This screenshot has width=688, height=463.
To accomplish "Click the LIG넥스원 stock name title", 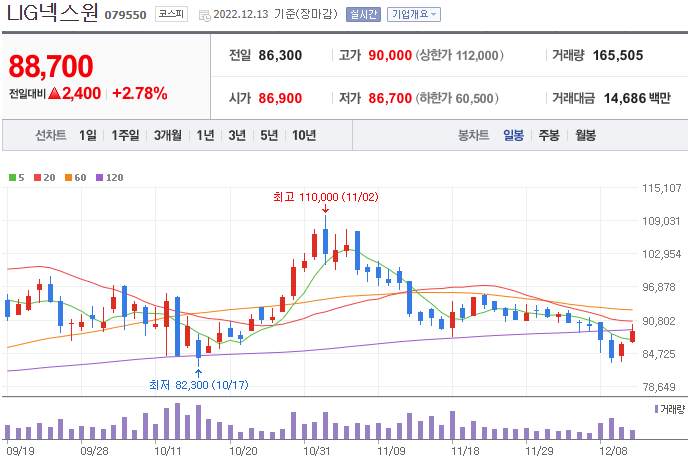I will point(52,13).
